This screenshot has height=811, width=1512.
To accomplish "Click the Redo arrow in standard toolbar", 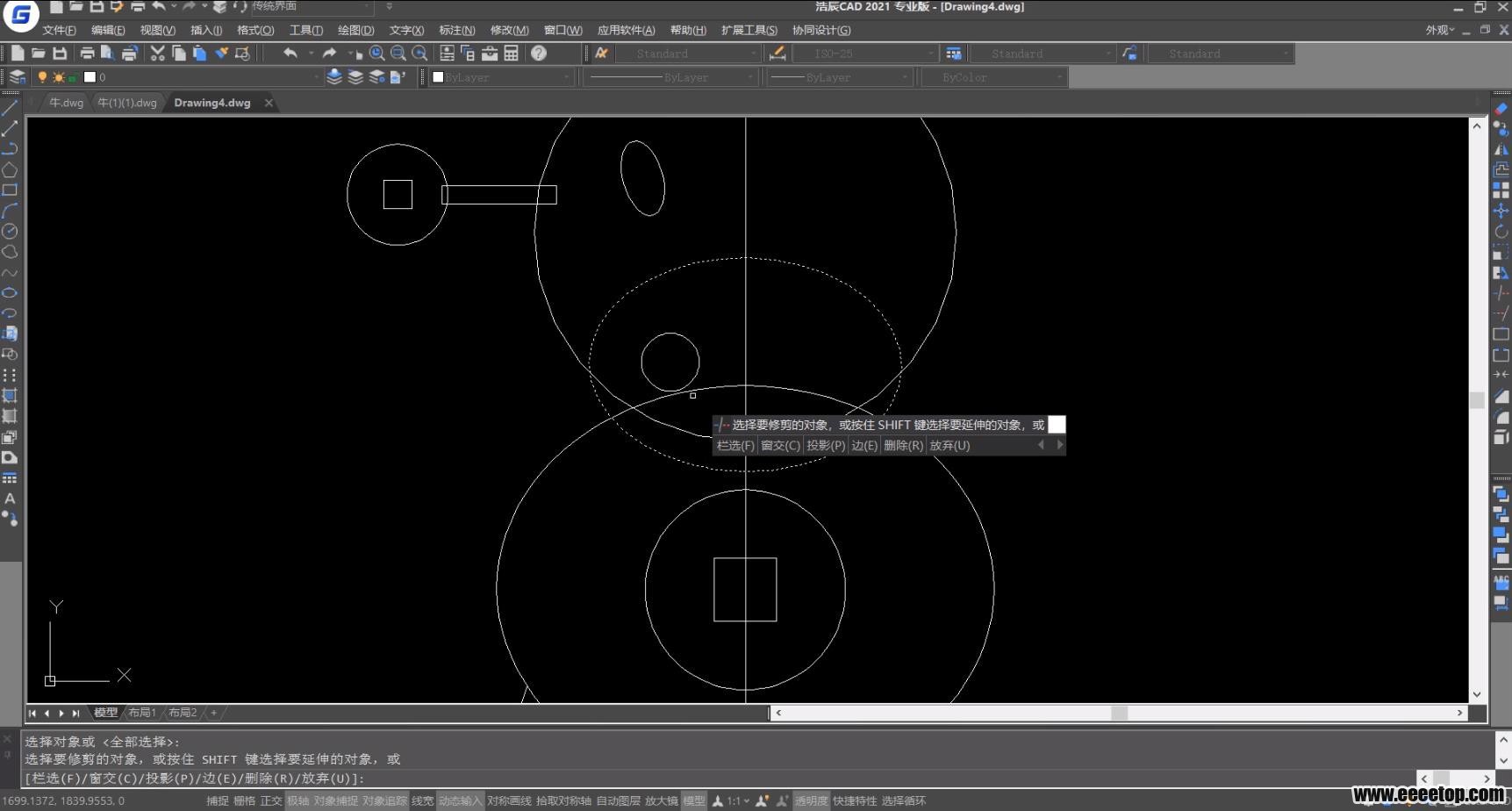I will tap(329, 54).
